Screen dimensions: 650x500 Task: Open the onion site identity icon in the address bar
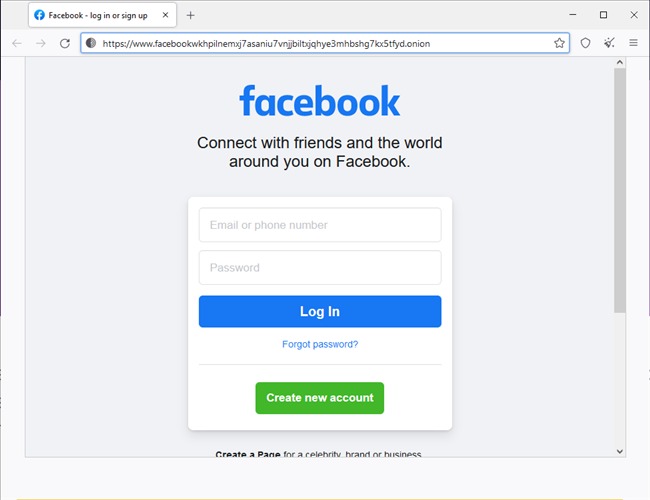[91, 43]
